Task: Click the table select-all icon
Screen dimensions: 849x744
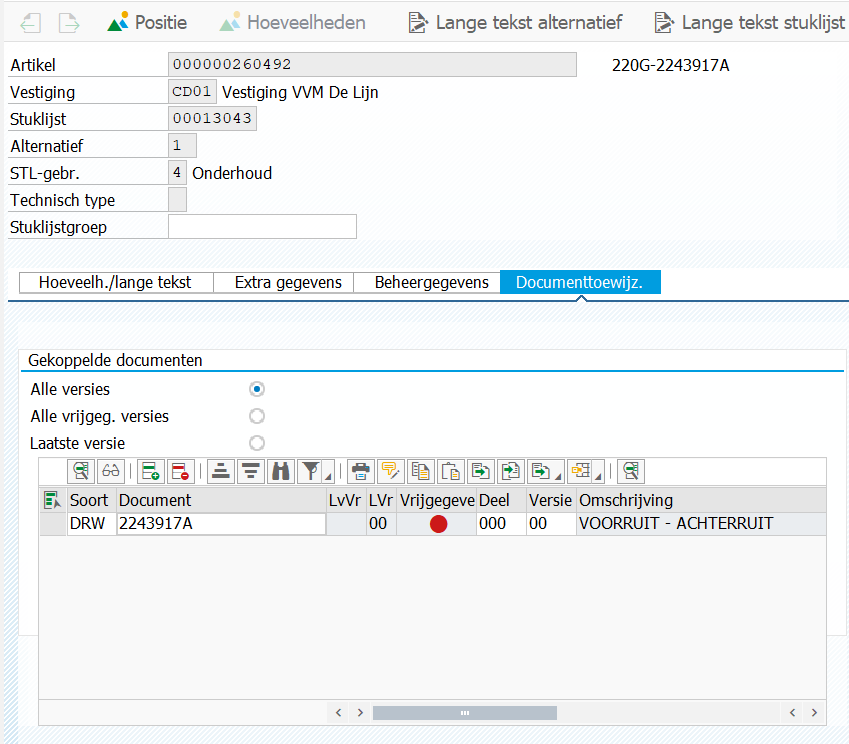Action: coord(53,500)
